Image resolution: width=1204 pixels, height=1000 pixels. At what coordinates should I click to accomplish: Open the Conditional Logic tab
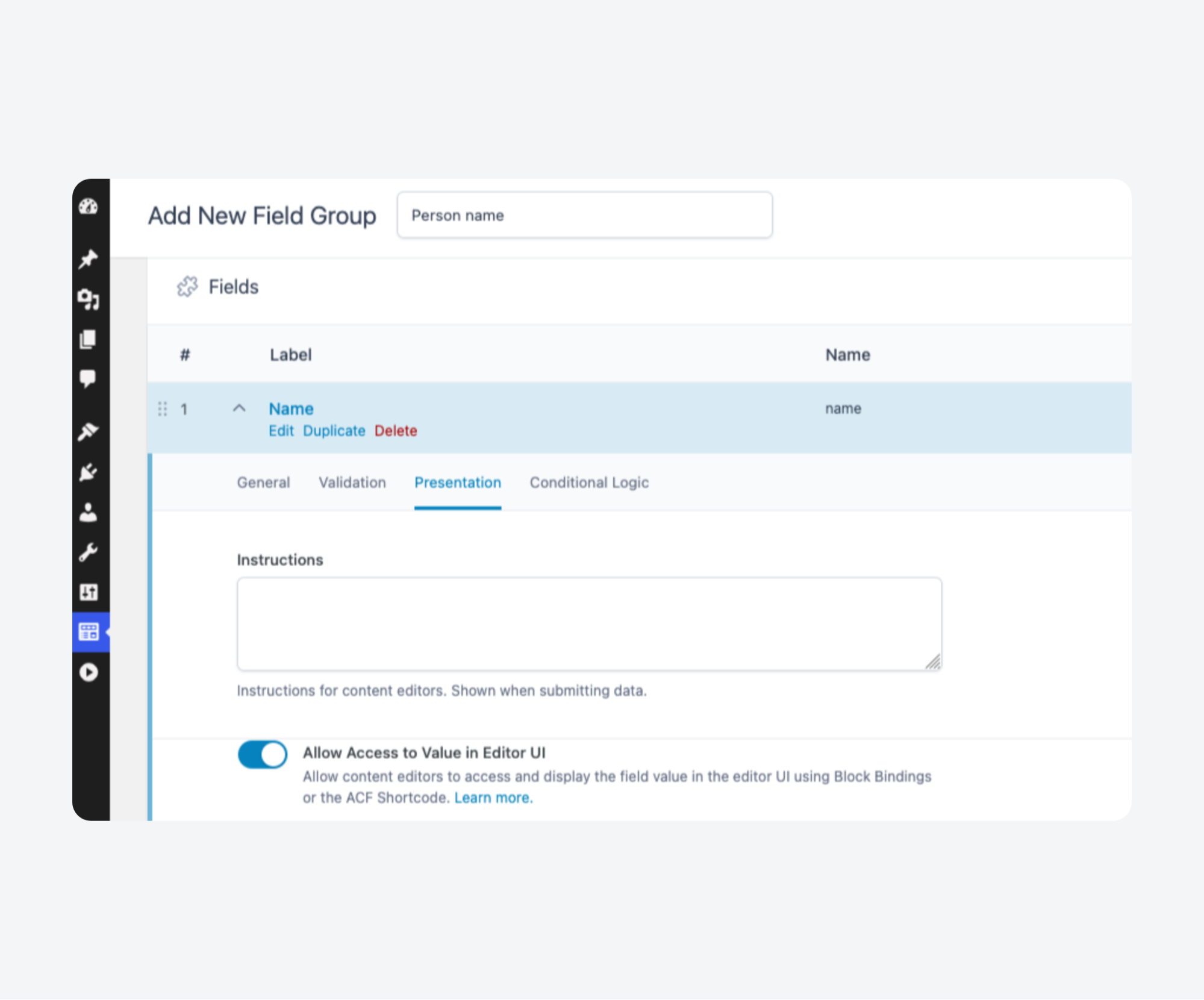(588, 483)
